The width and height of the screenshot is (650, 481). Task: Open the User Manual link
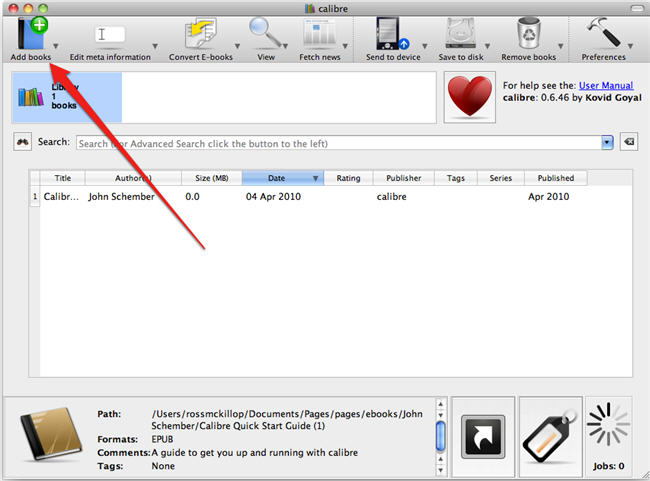coord(606,85)
